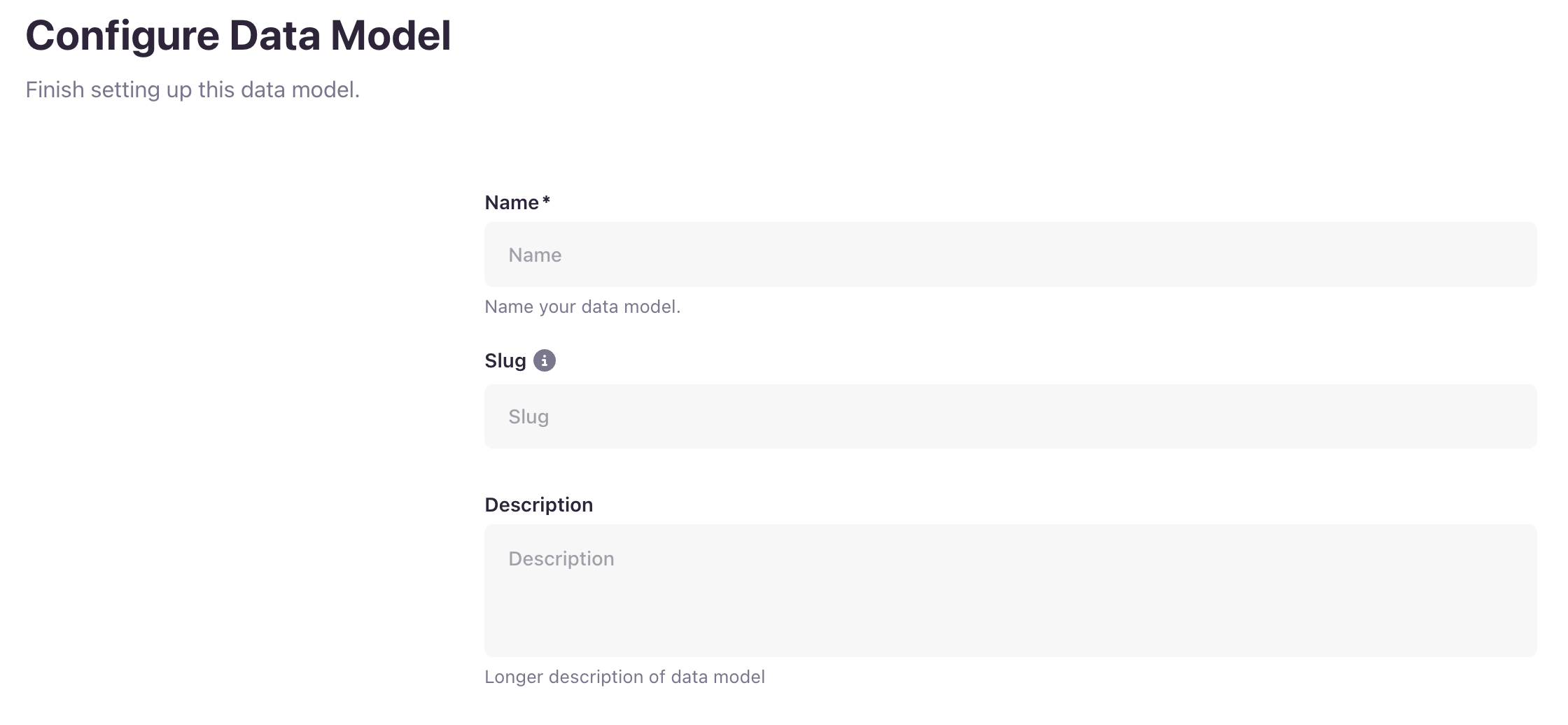The height and width of the screenshot is (725, 1568).
Task: Click the word "Model" in the page heading
Action: click(391, 36)
